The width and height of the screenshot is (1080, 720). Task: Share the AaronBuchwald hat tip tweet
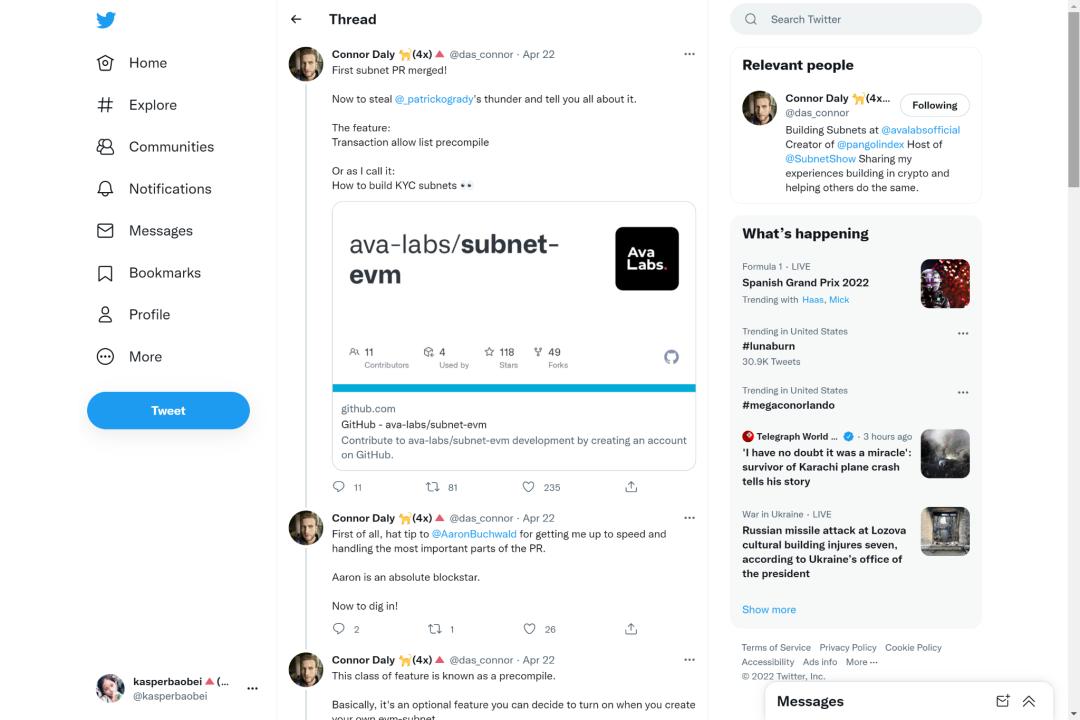[x=631, y=629]
